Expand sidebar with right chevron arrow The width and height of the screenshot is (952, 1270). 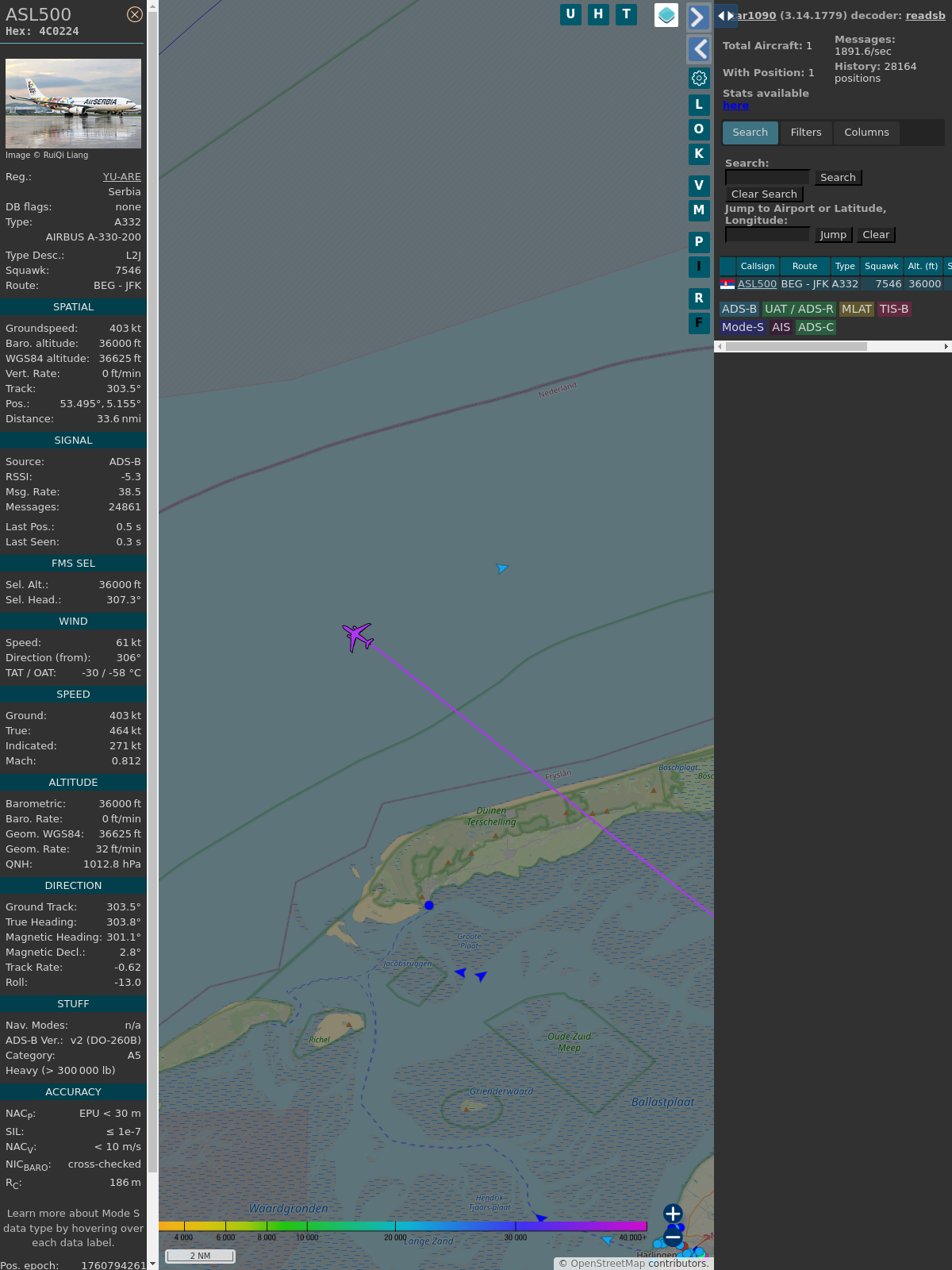point(697,17)
